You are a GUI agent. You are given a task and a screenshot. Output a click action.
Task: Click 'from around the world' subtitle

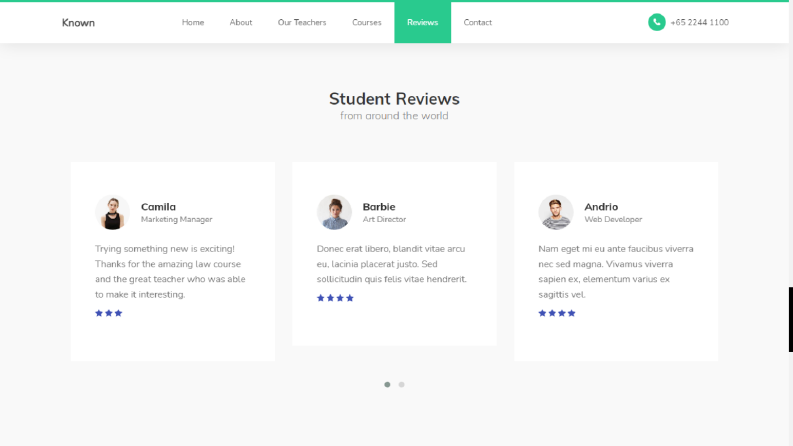394,116
